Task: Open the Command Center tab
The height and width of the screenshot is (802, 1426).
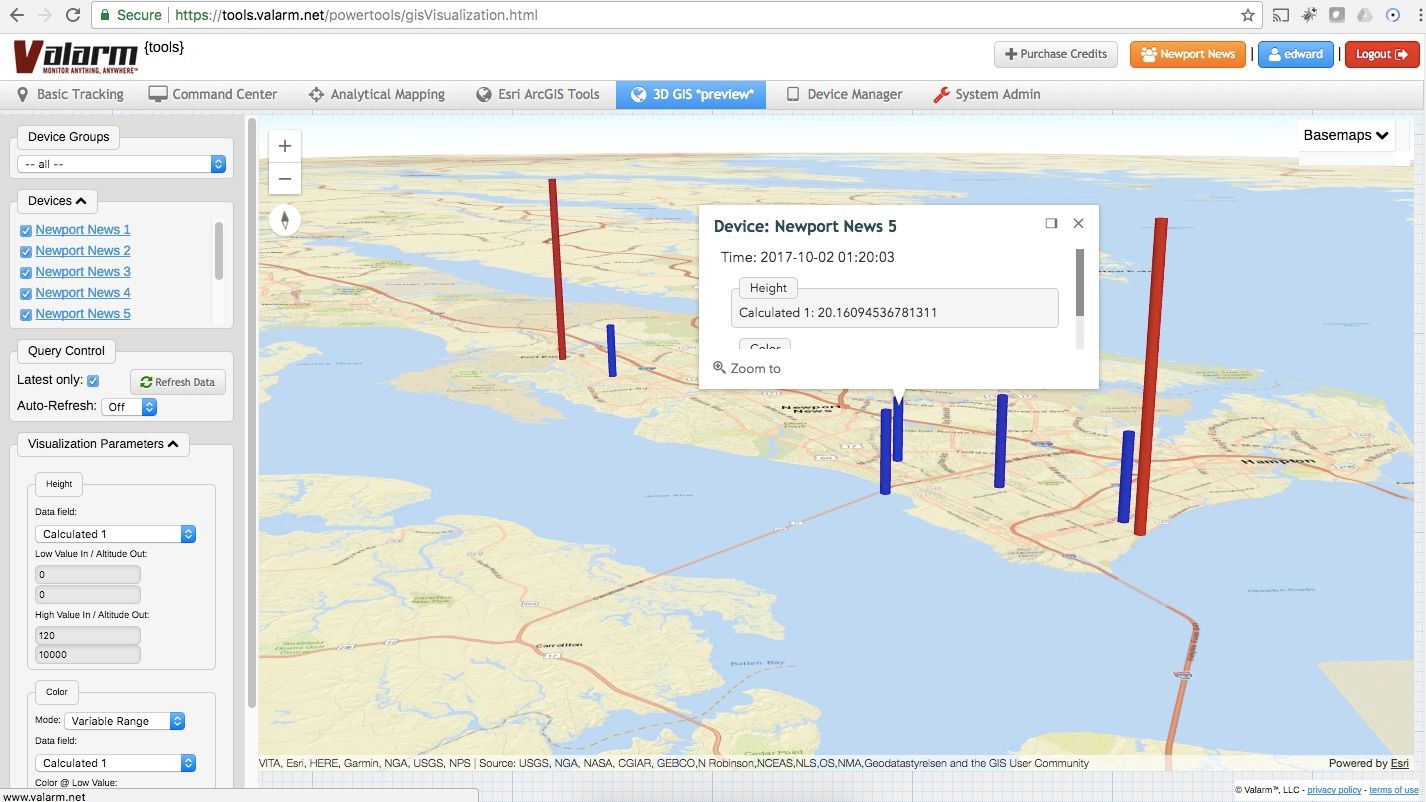Action: 213,94
